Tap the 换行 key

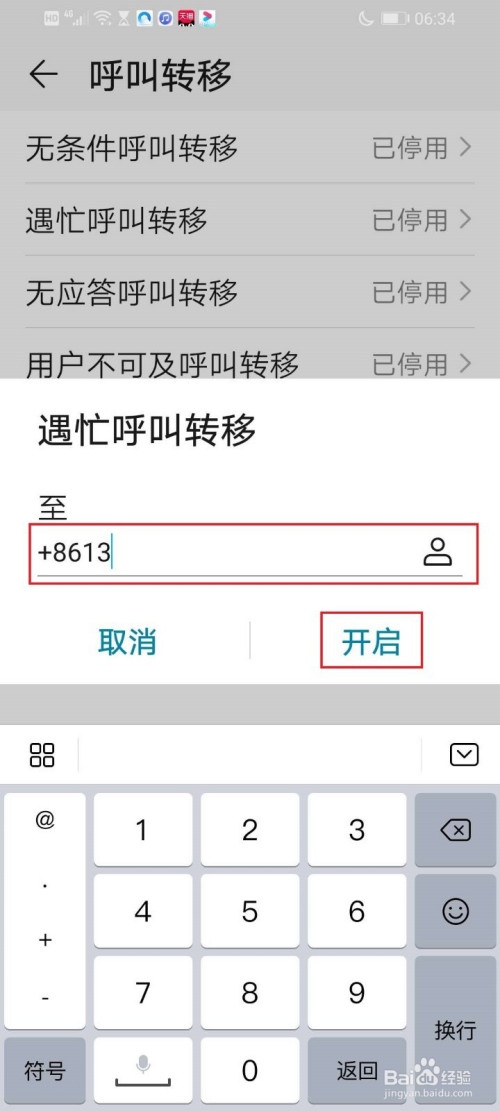(455, 1029)
